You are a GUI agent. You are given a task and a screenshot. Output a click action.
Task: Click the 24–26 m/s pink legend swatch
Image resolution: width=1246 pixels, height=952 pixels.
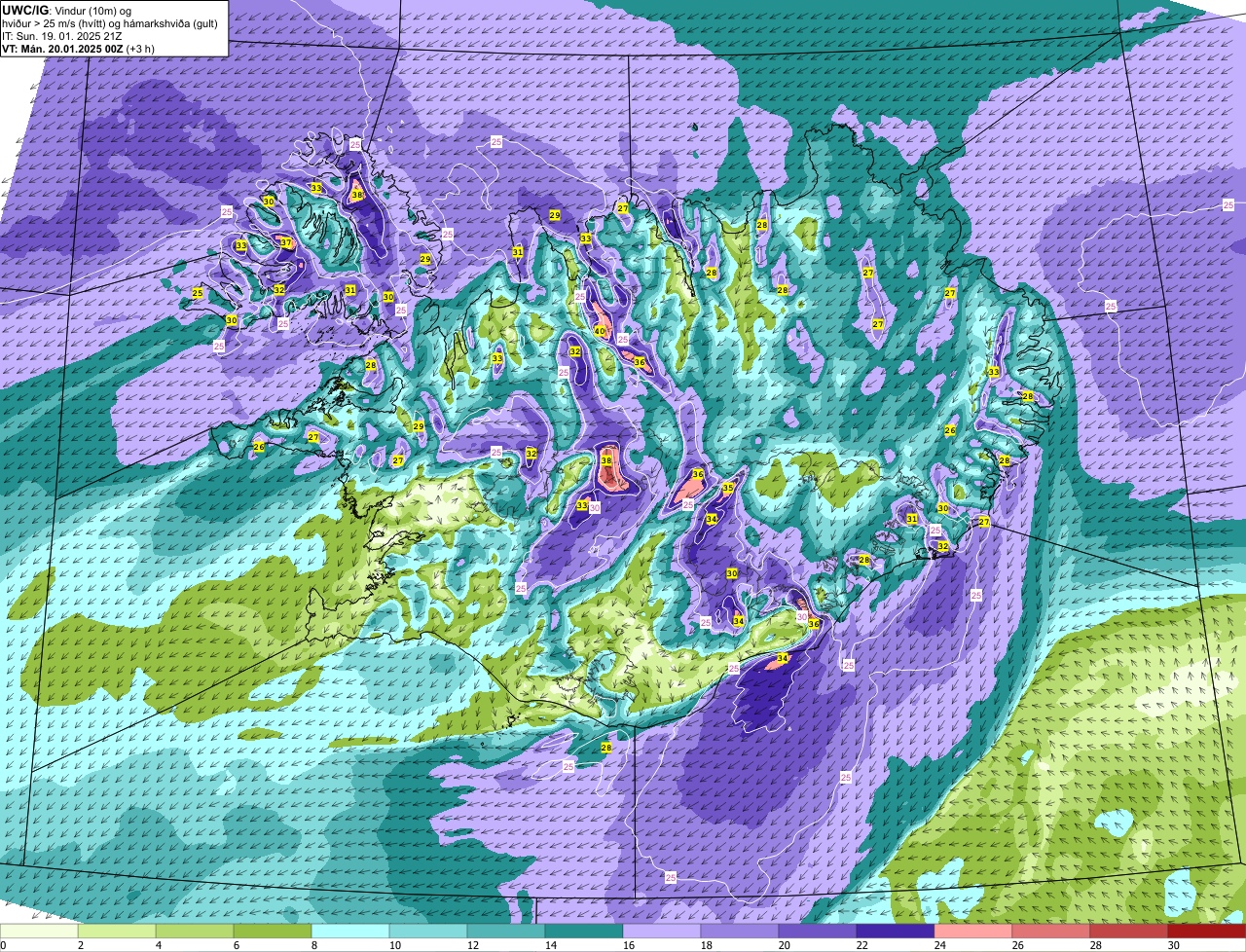click(x=973, y=932)
